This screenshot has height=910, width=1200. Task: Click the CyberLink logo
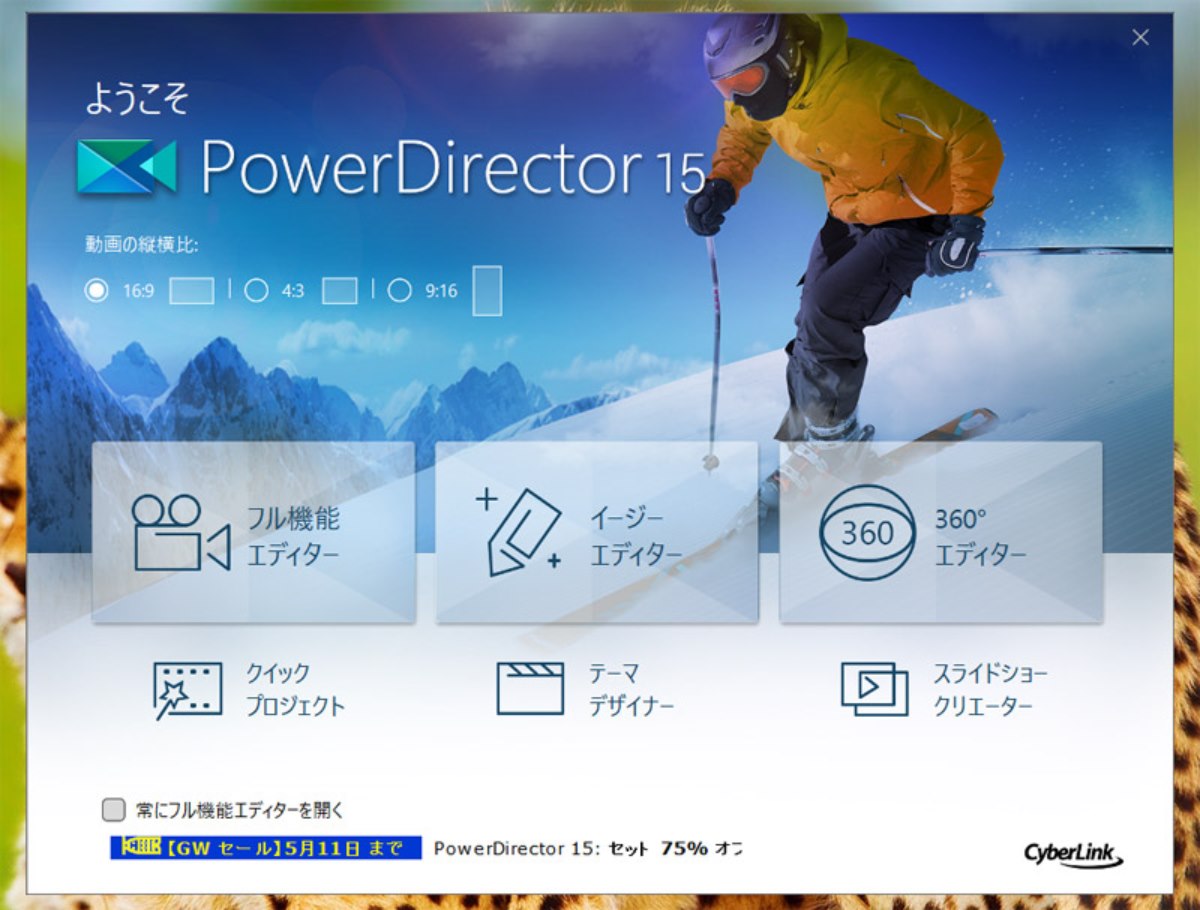coord(1072,853)
